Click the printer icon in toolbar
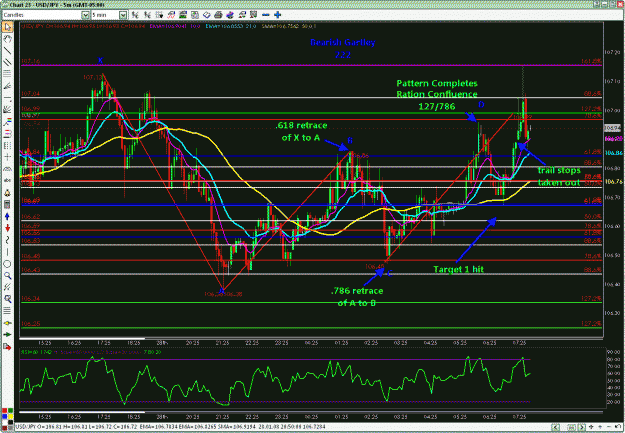This screenshot has width=625, height=433. click(x=218, y=15)
